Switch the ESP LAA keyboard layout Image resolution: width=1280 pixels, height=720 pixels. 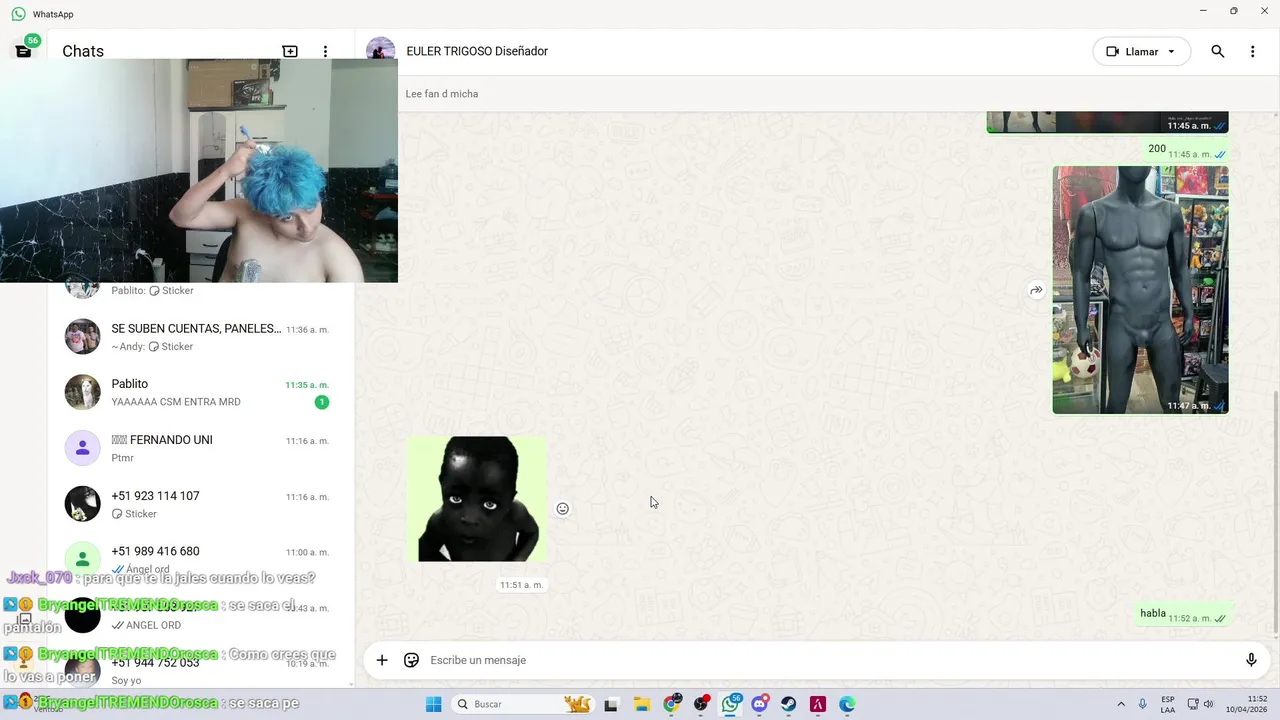[1168, 704]
